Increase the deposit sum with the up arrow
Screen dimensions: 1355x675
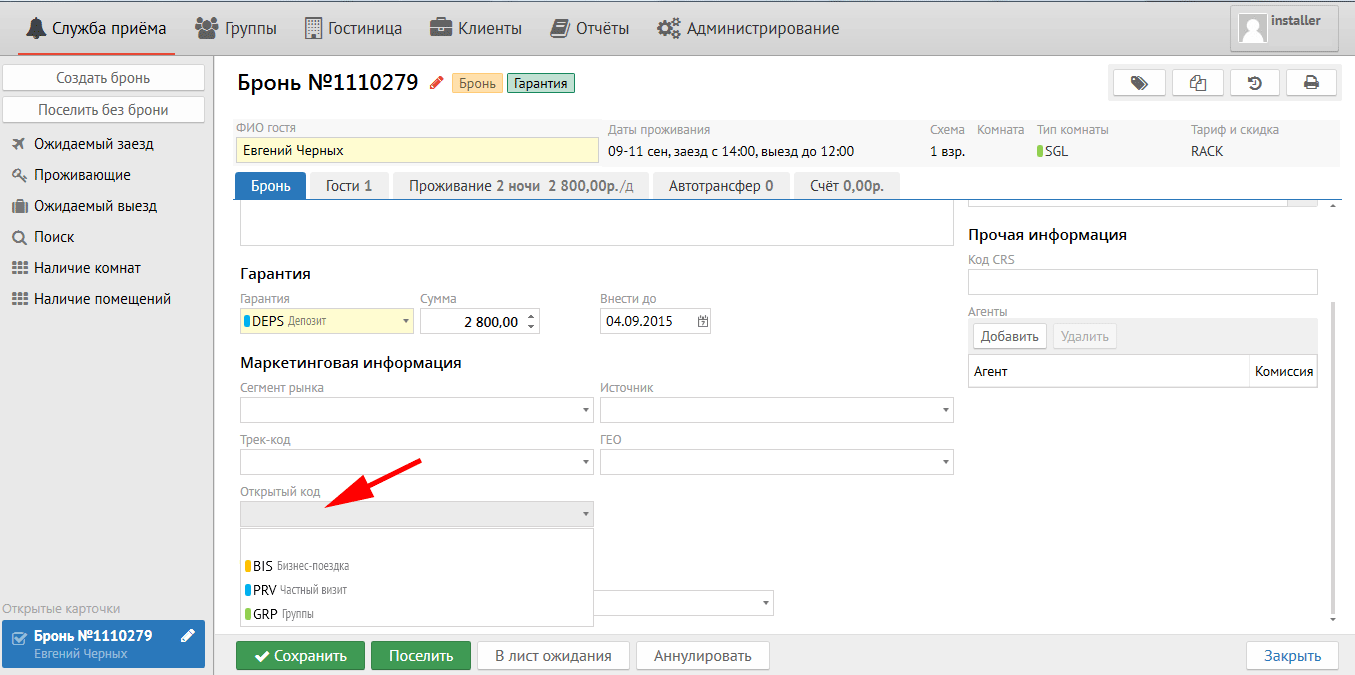(x=531, y=316)
